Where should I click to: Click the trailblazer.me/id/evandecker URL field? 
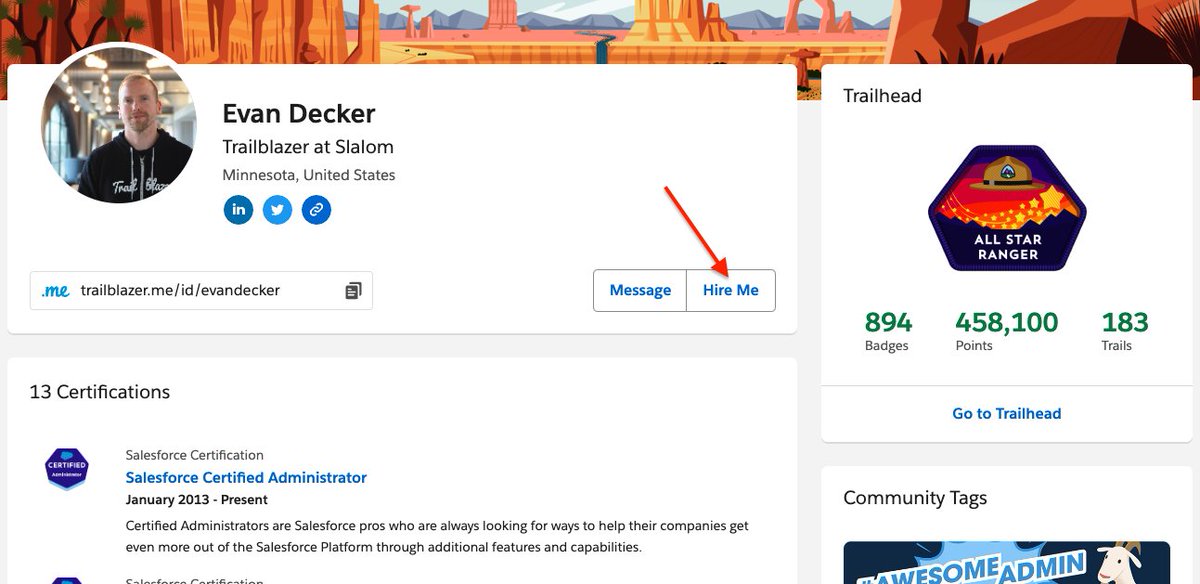(201, 290)
